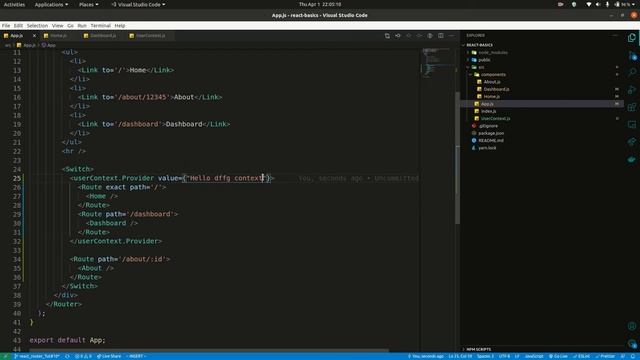Open package.json in the explorer
The image size is (640, 360).
(491, 133)
